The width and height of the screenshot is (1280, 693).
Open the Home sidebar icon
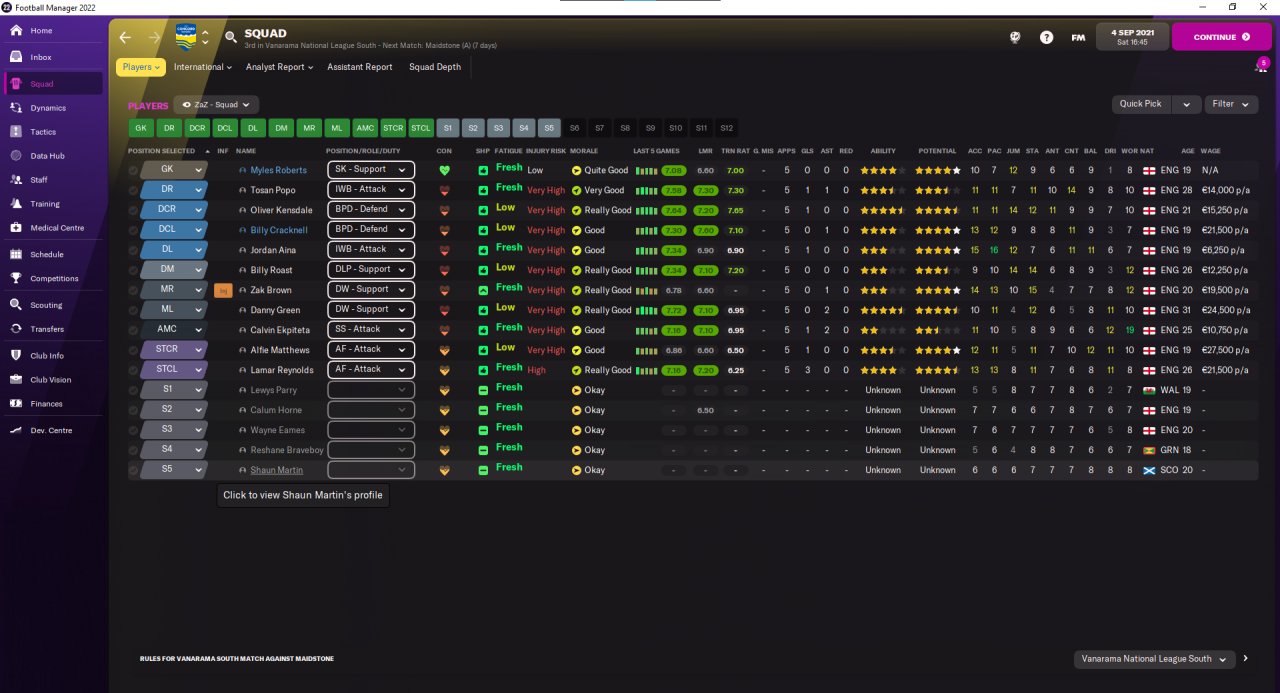pyautogui.click(x=16, y=31)
